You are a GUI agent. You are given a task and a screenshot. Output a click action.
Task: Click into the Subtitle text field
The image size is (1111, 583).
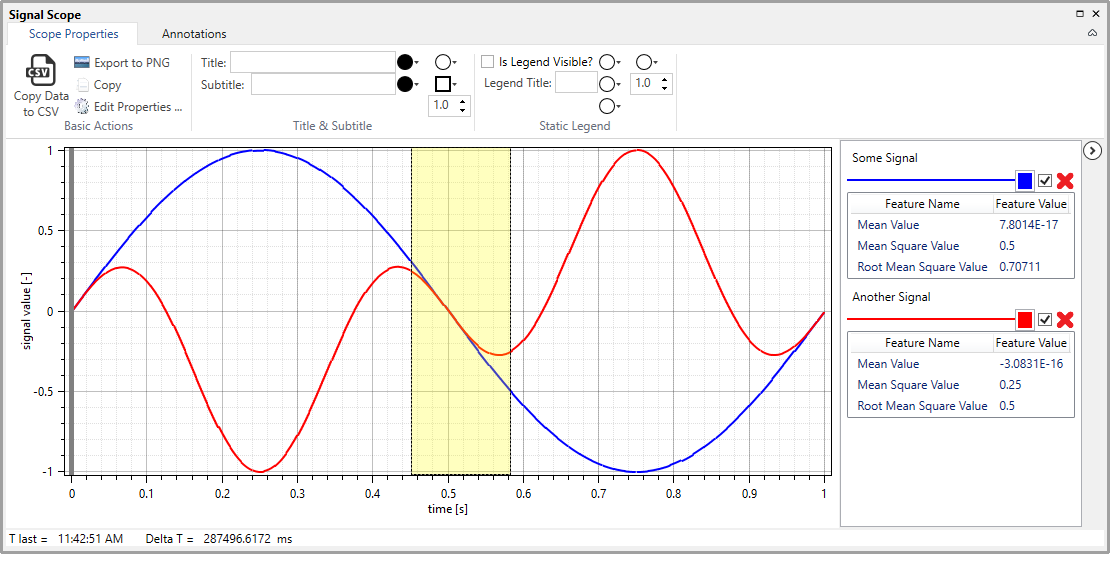323,84
